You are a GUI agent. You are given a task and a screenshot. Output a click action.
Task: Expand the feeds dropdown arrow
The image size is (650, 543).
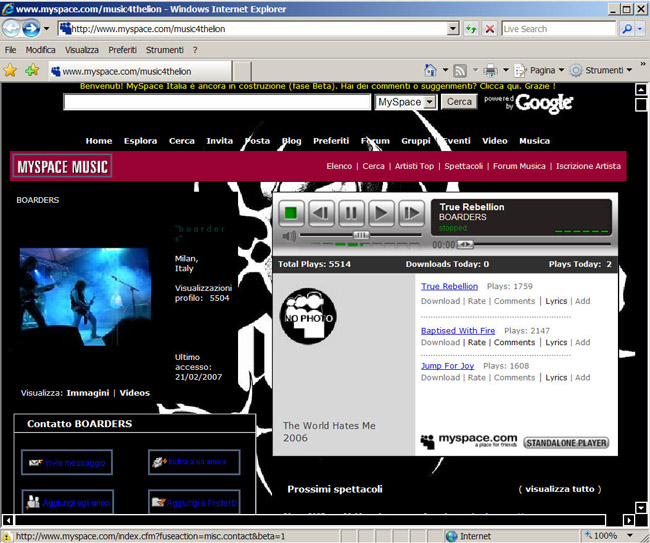point(475,70)
